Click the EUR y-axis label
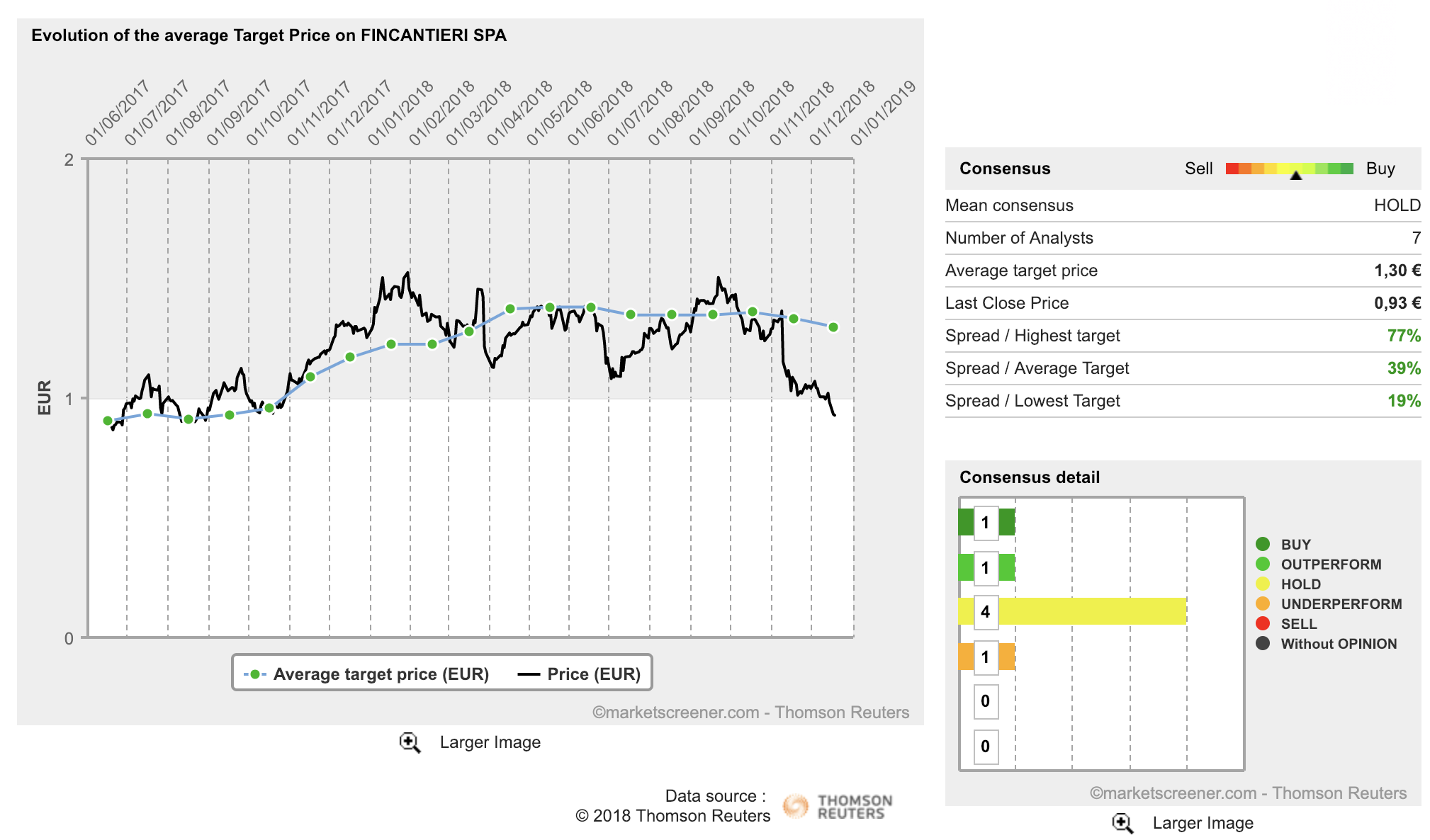Image resolution: width=1430 pixels, height=840 pixels. click(x=45, y=397)
